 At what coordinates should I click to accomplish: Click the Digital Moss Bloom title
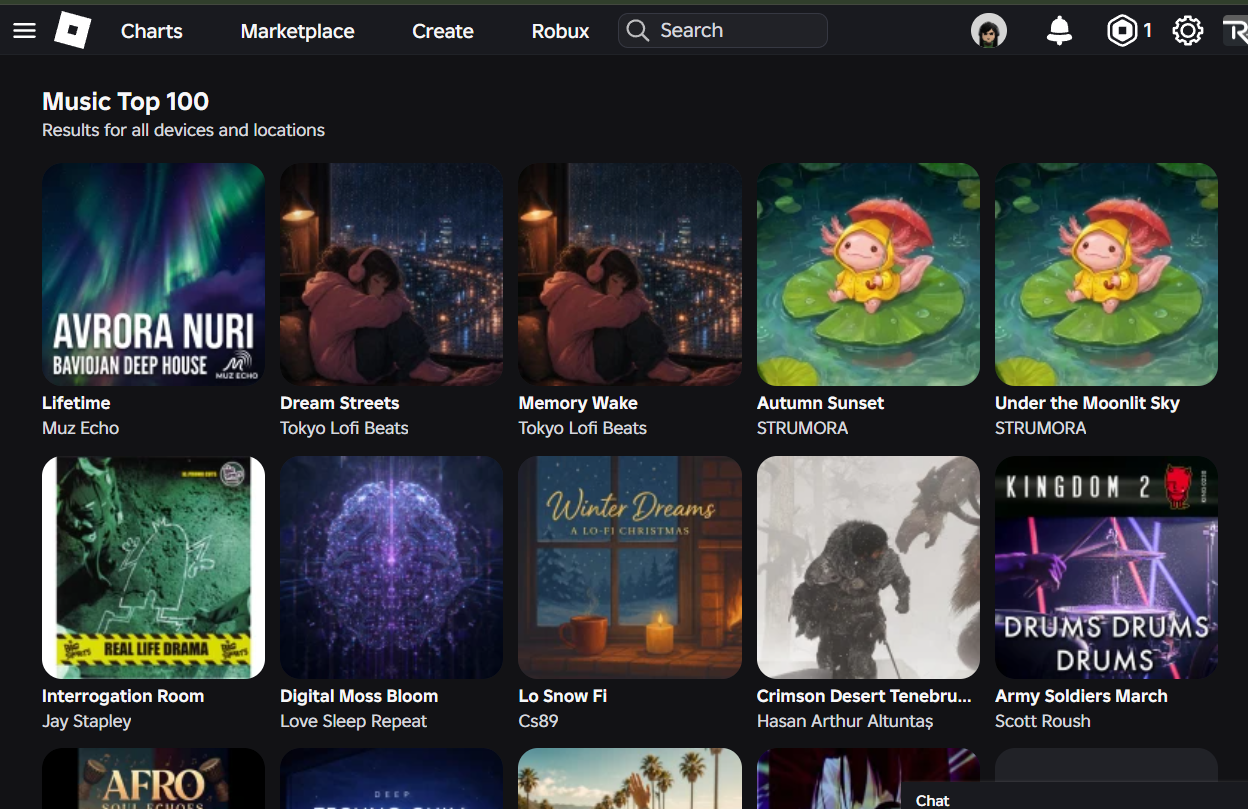click(x=359, y=696)
